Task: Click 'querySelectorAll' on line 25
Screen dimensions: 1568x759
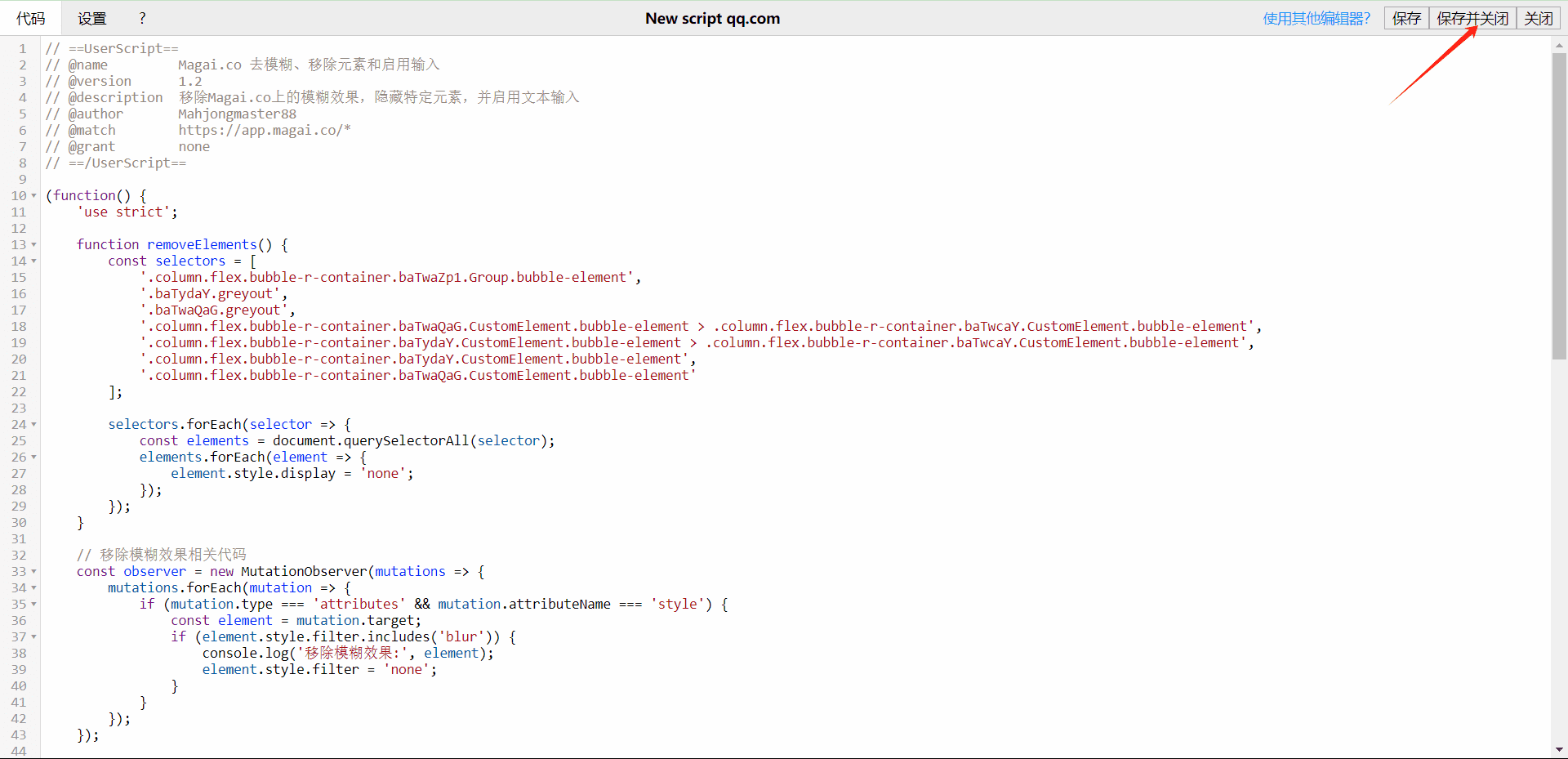Action: [407, 440]
